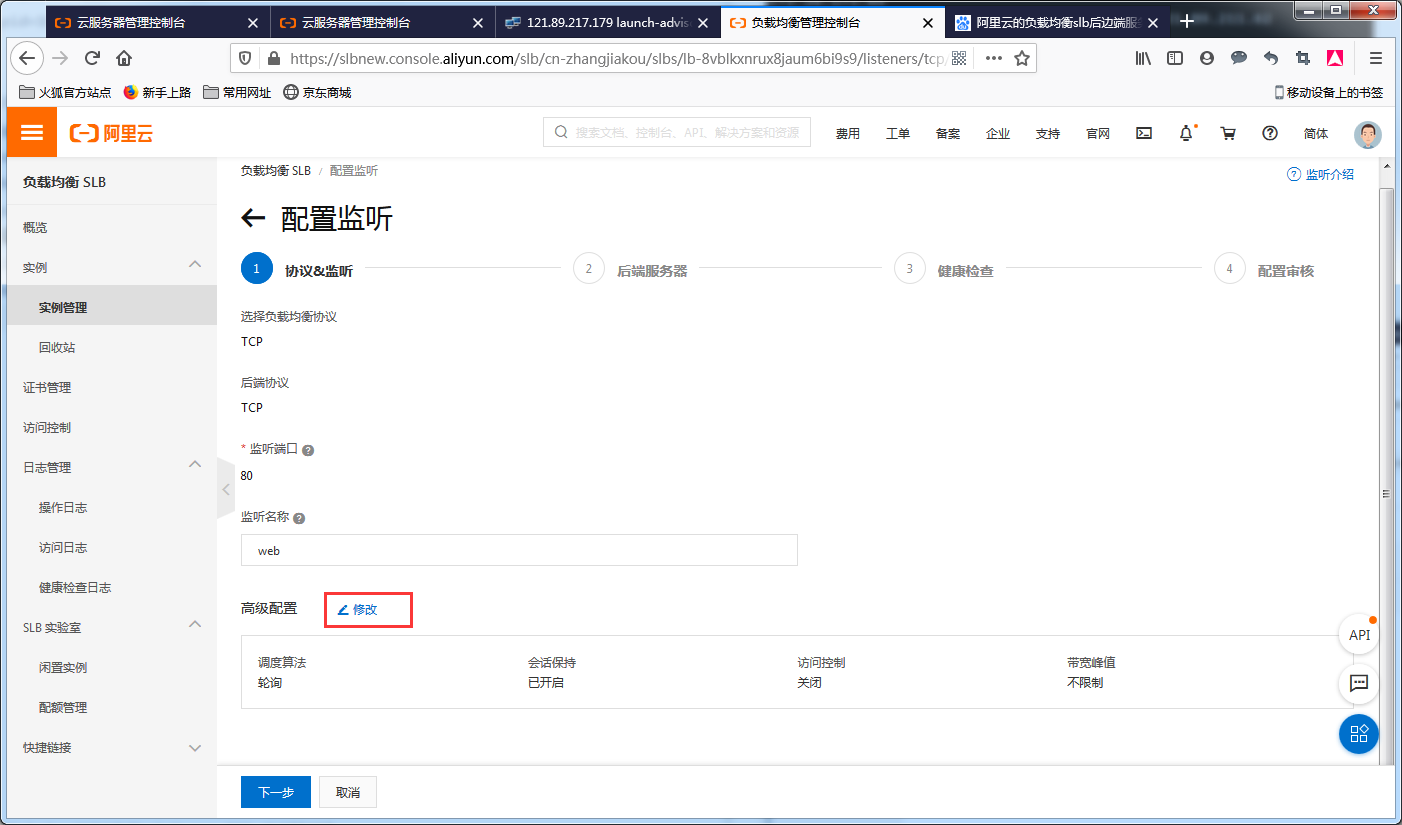Select 回收站 under 实例

[x=56, y=347]
